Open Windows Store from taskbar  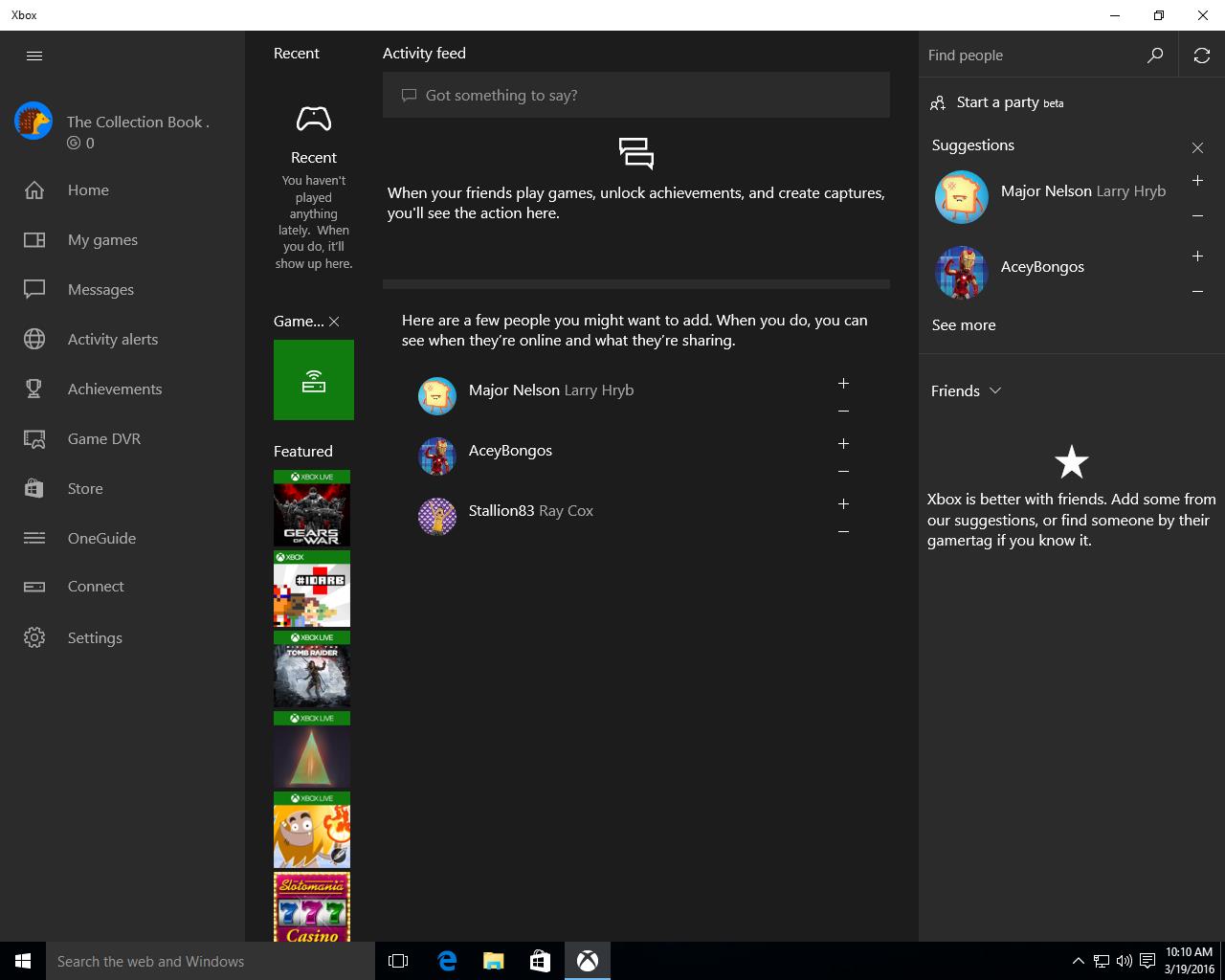click(540, 961)
